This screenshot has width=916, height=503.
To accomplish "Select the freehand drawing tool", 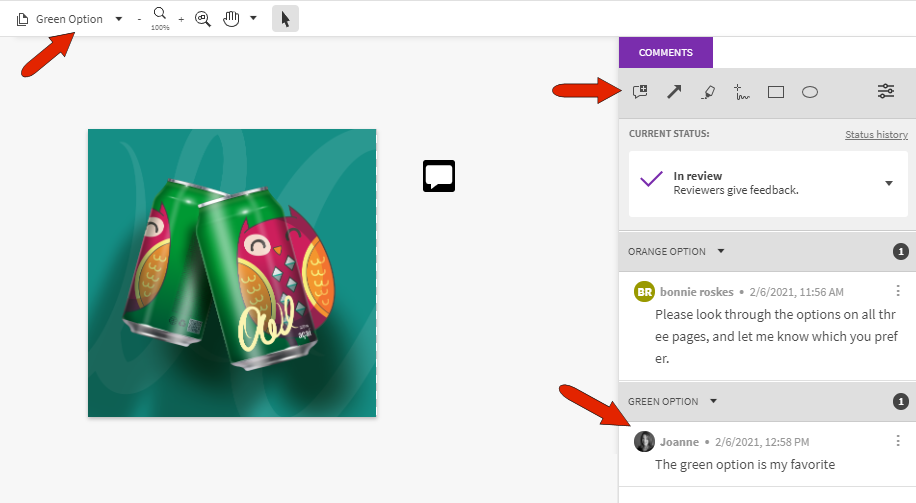I will point(742,92).
